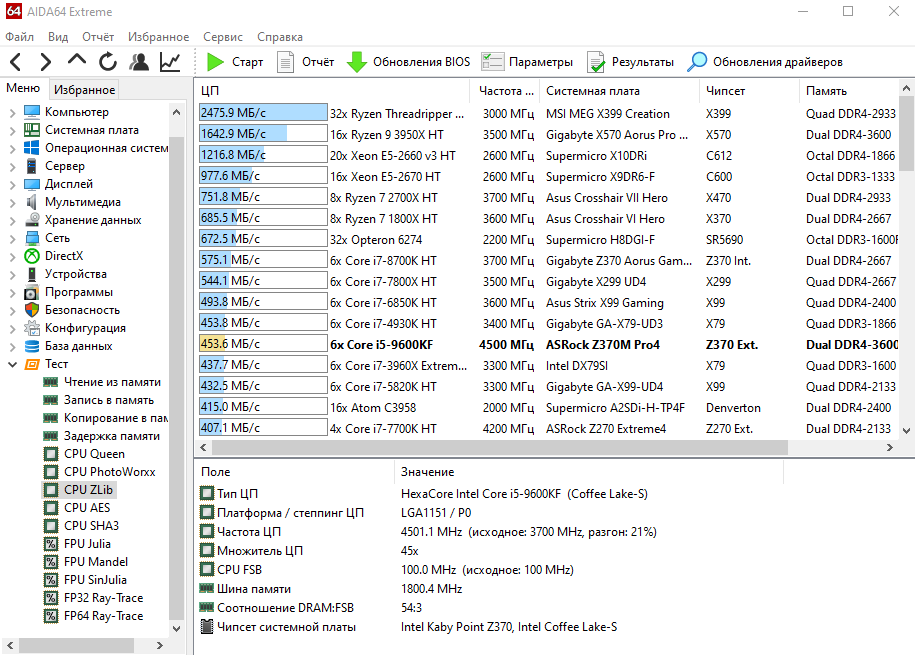Click the refresh toolbar icon
This screenshot has width=915, height=655.
pyautogui.click(x=107, y=62)
